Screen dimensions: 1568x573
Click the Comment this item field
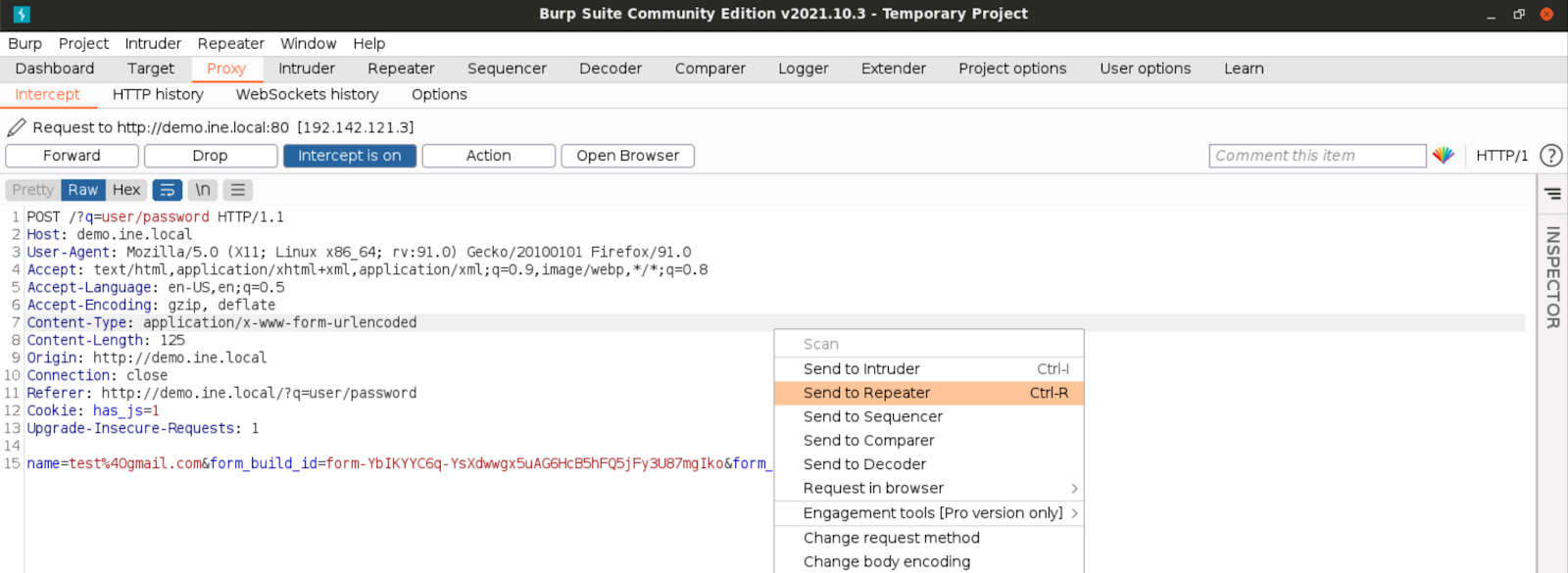(x=1317, y=156)
